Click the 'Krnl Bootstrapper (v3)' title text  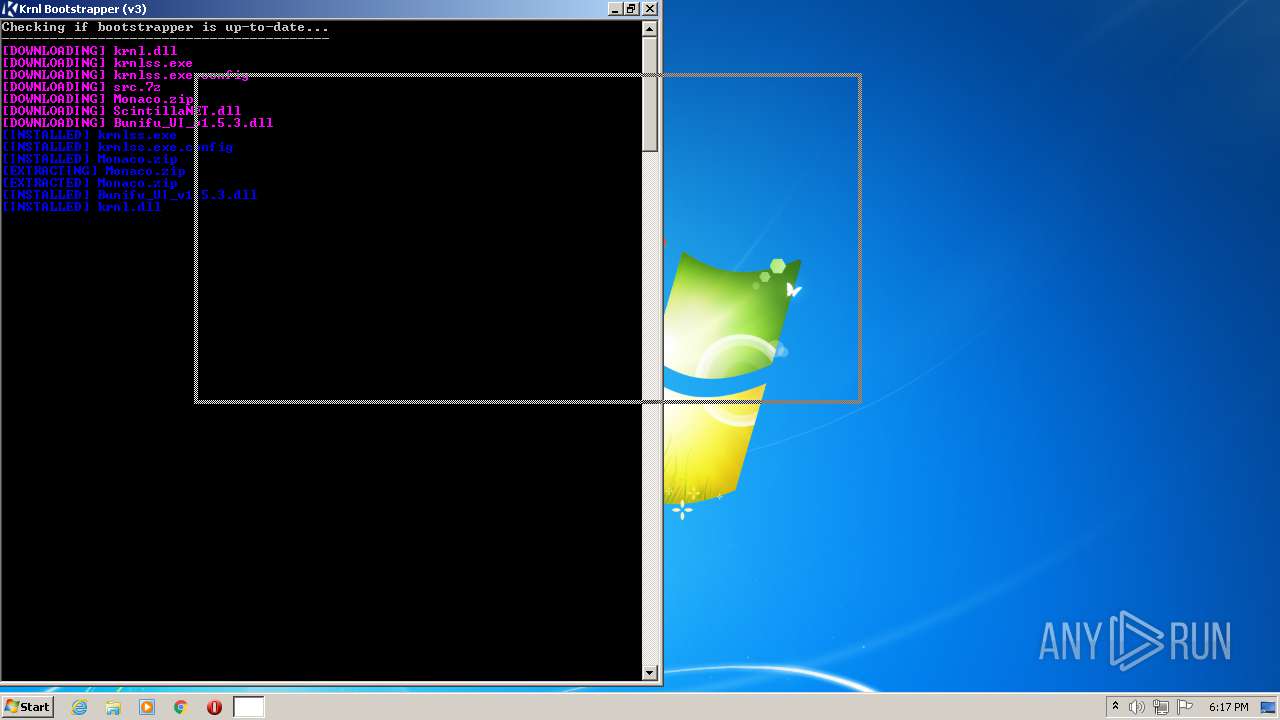pos(83,9)
